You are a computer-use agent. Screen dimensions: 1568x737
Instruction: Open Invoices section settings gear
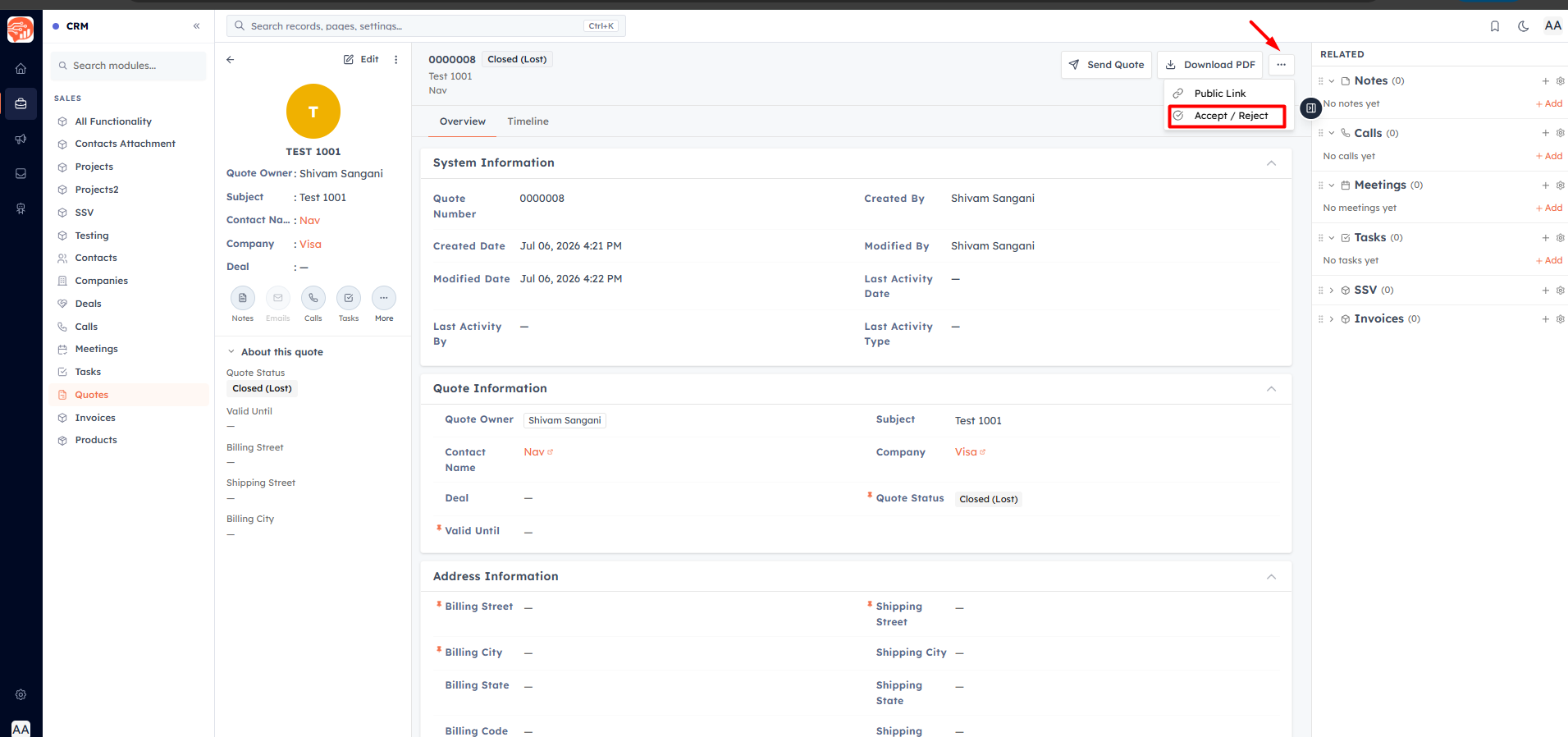[x=1561, y=319]
